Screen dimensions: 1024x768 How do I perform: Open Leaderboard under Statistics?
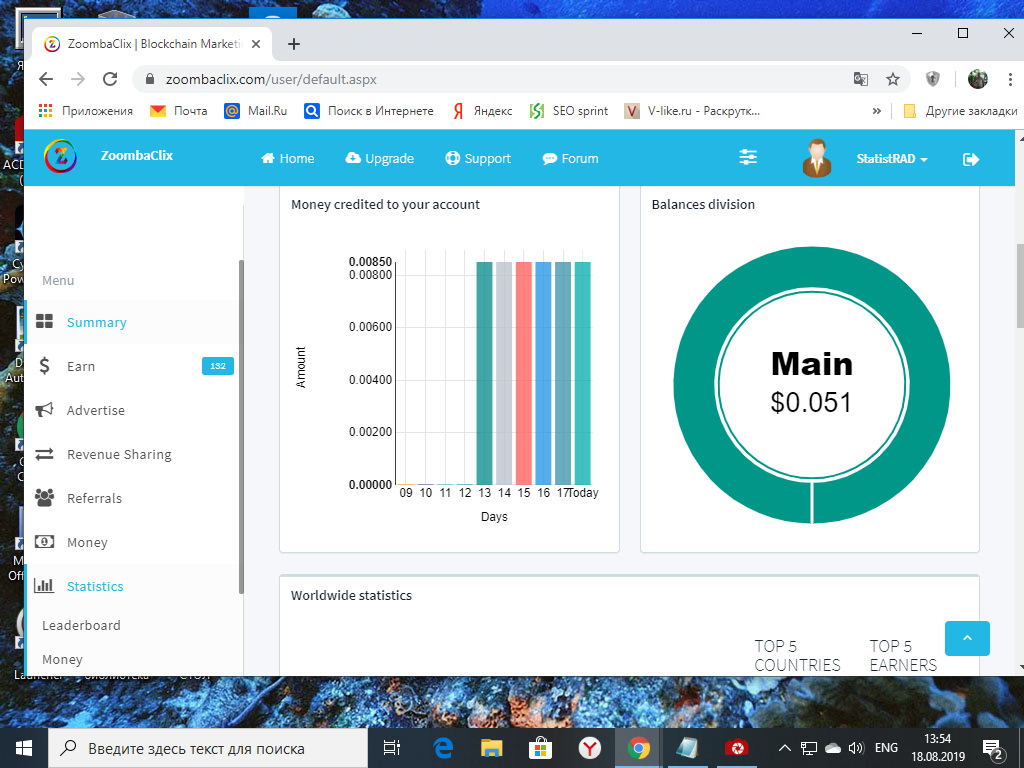[x=81, y=625]
